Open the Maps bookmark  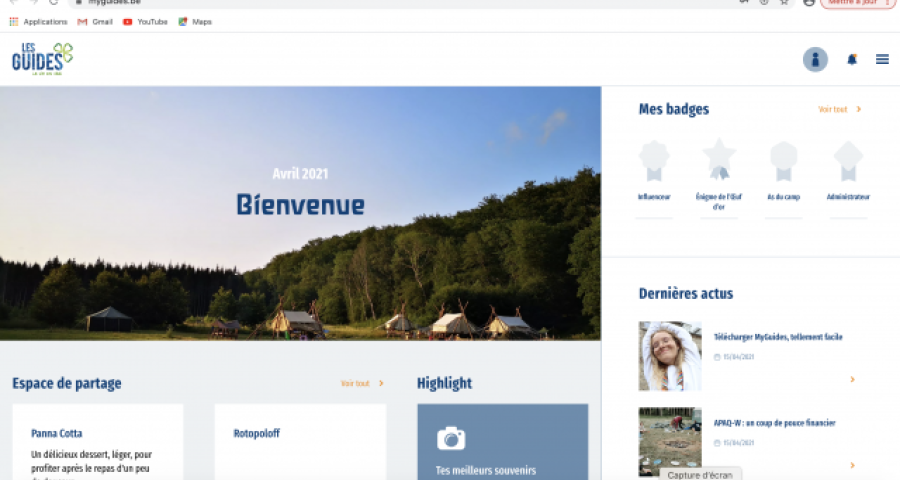pos(195,22)
